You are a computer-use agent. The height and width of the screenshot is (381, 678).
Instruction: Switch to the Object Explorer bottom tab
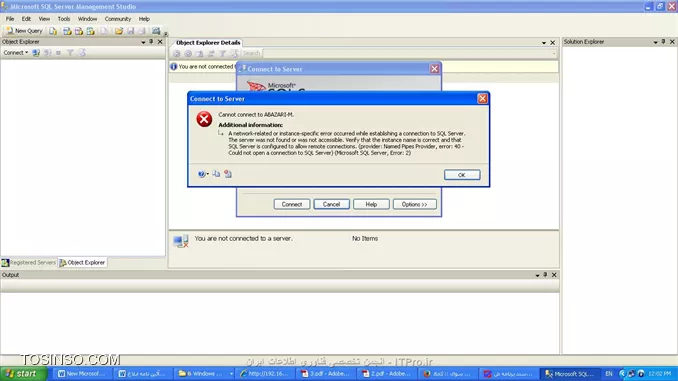click(82, 263)
